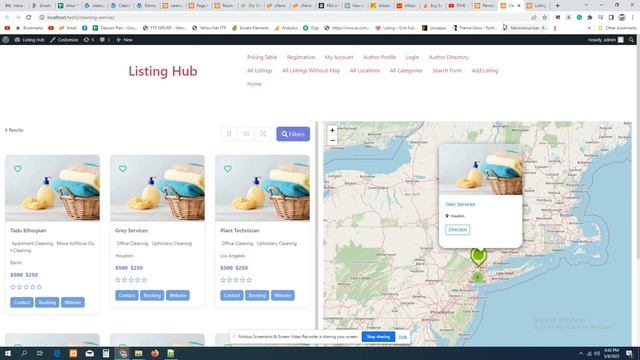
Task: Click Customize in the admin bar
Action: click(64, 40)
